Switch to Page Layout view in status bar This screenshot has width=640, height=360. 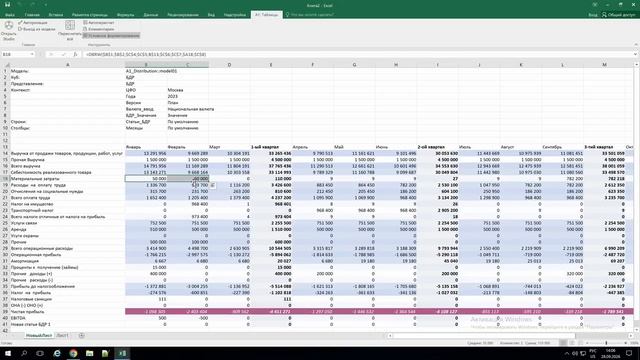tap(572, 343)
